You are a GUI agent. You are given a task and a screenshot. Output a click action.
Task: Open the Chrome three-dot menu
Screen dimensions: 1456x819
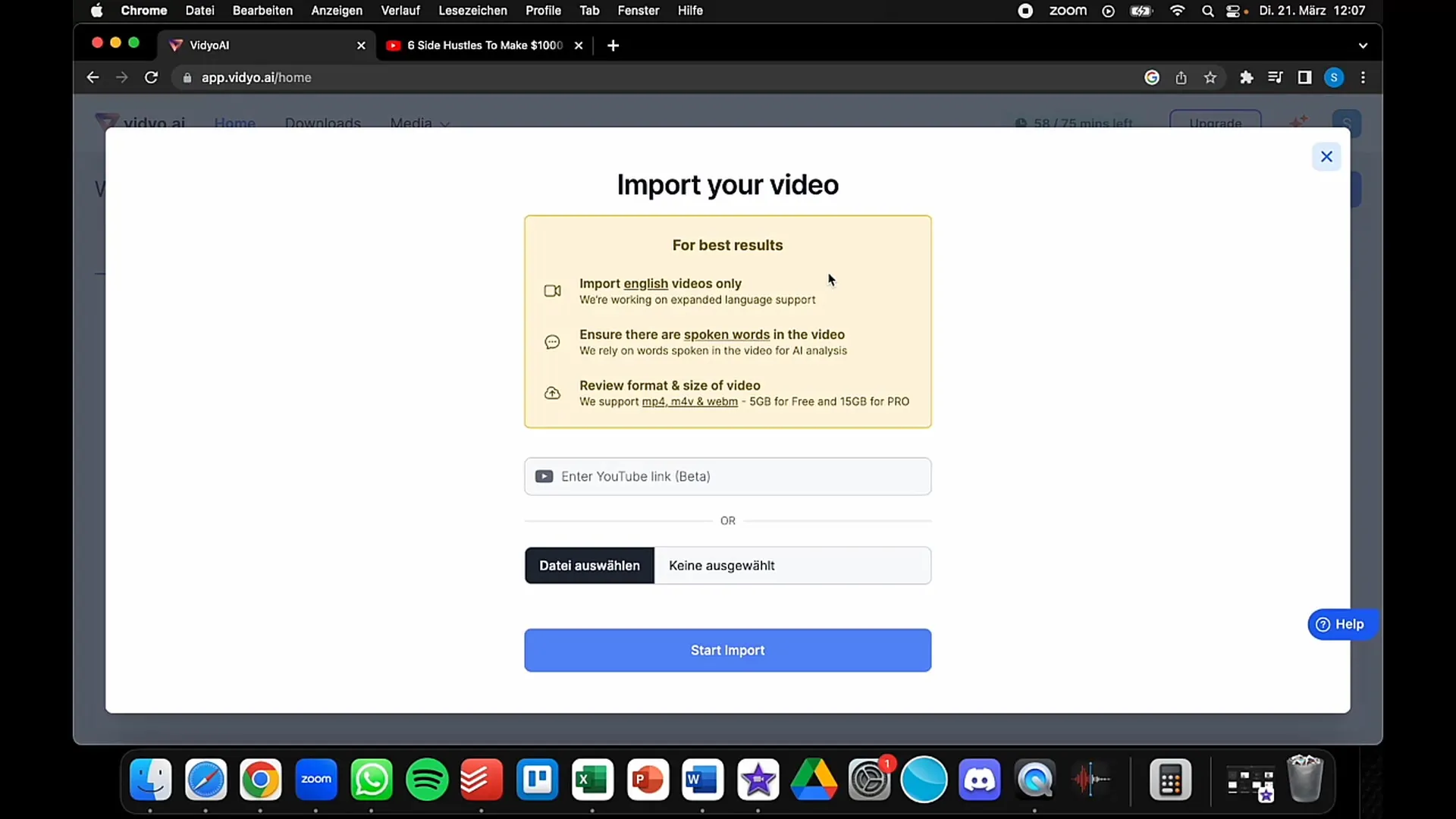(1363, 77)
